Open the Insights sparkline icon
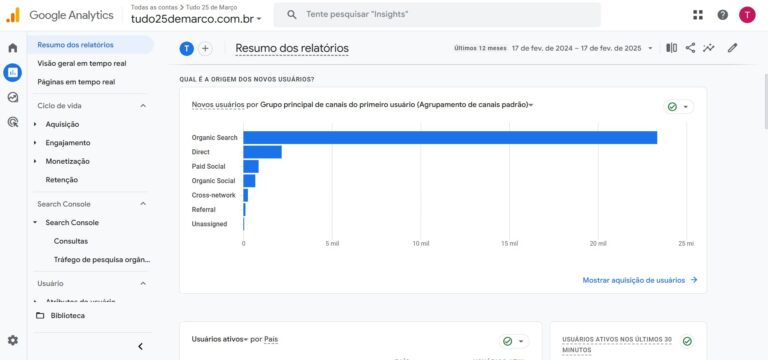Screen dimensions: 768x360 tap(709, 48)
